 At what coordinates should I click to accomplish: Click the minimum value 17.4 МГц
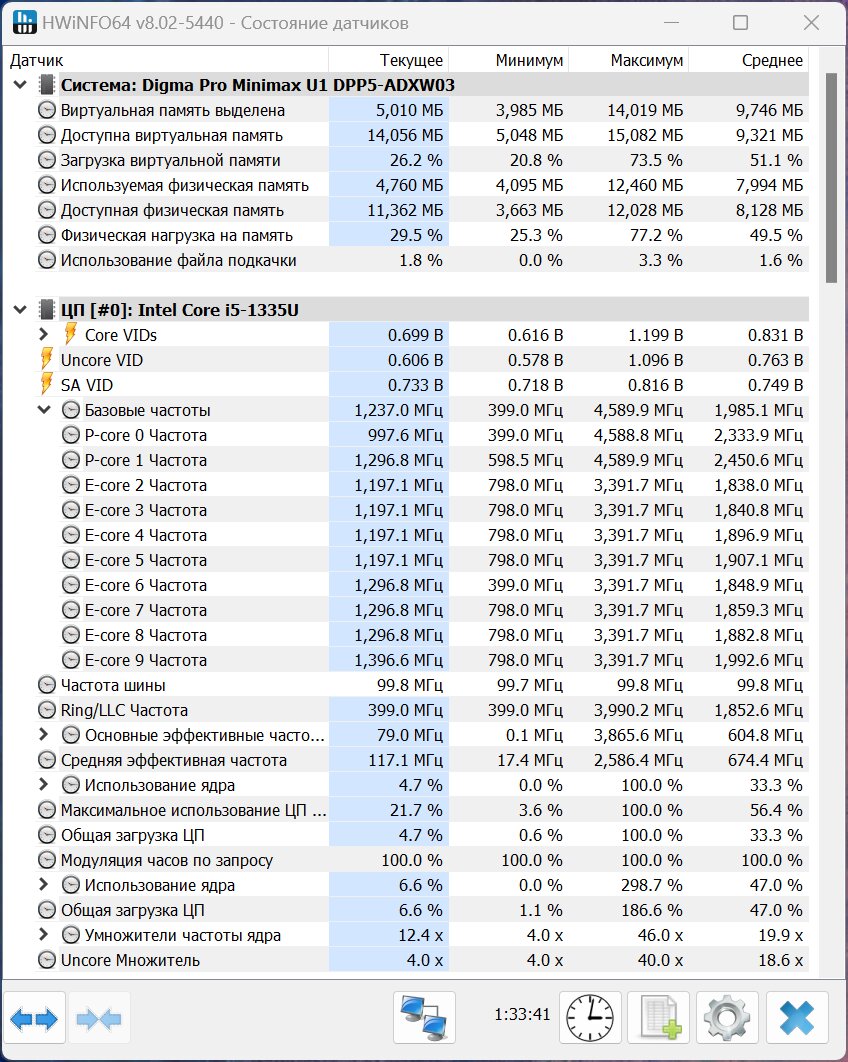pos(530,760)
